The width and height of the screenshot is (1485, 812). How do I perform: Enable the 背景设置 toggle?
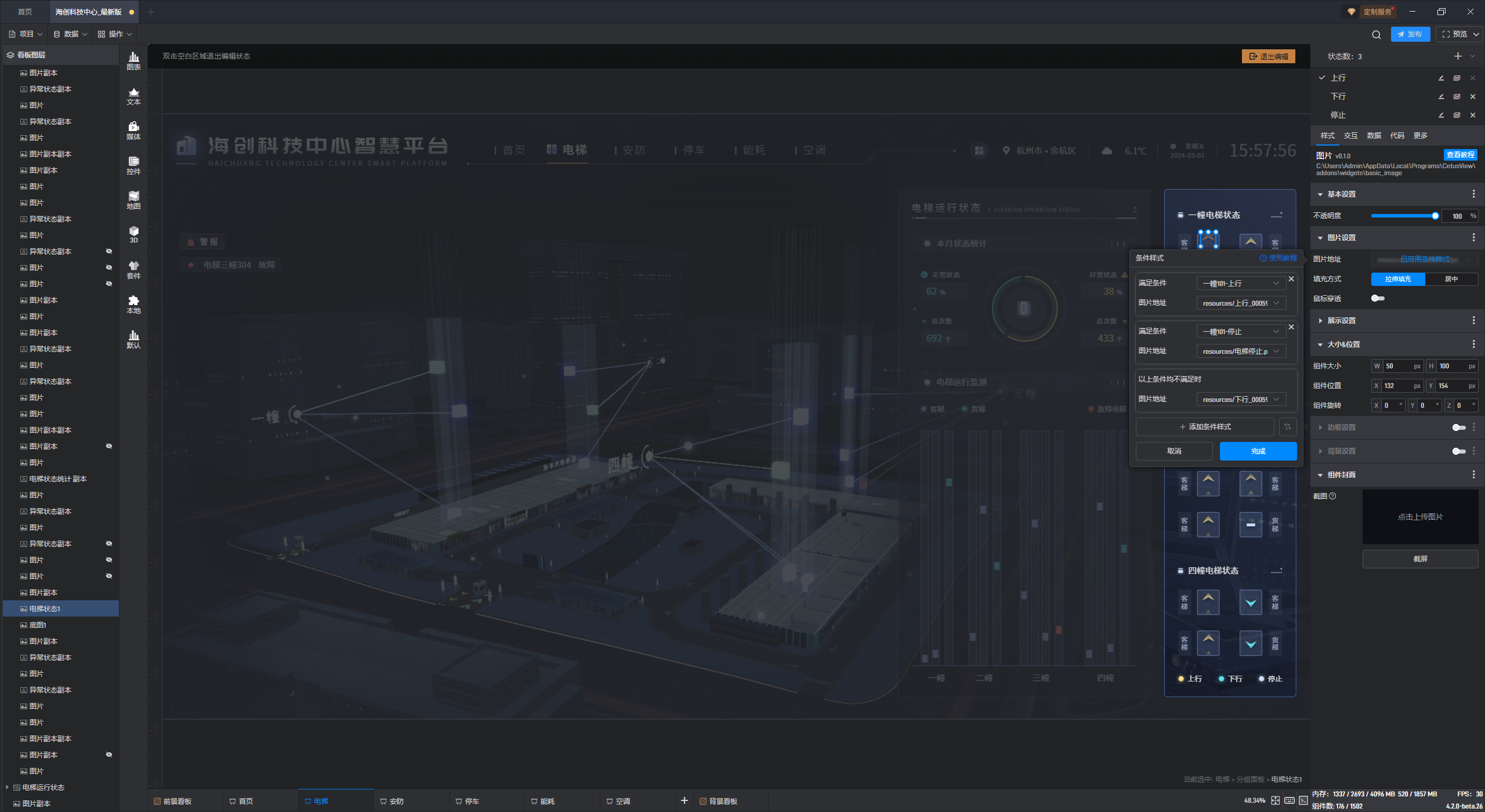[1458, 451]
